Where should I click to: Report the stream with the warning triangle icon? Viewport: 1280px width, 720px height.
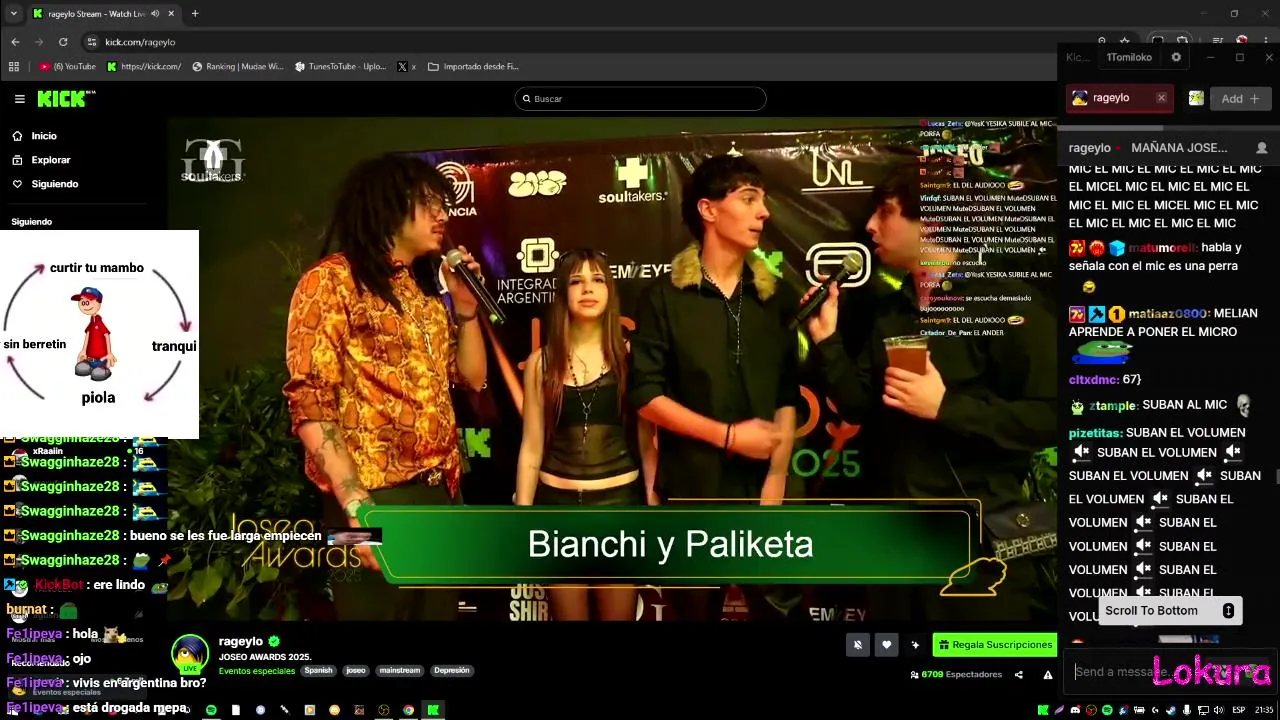click(x=1048, y=675)
